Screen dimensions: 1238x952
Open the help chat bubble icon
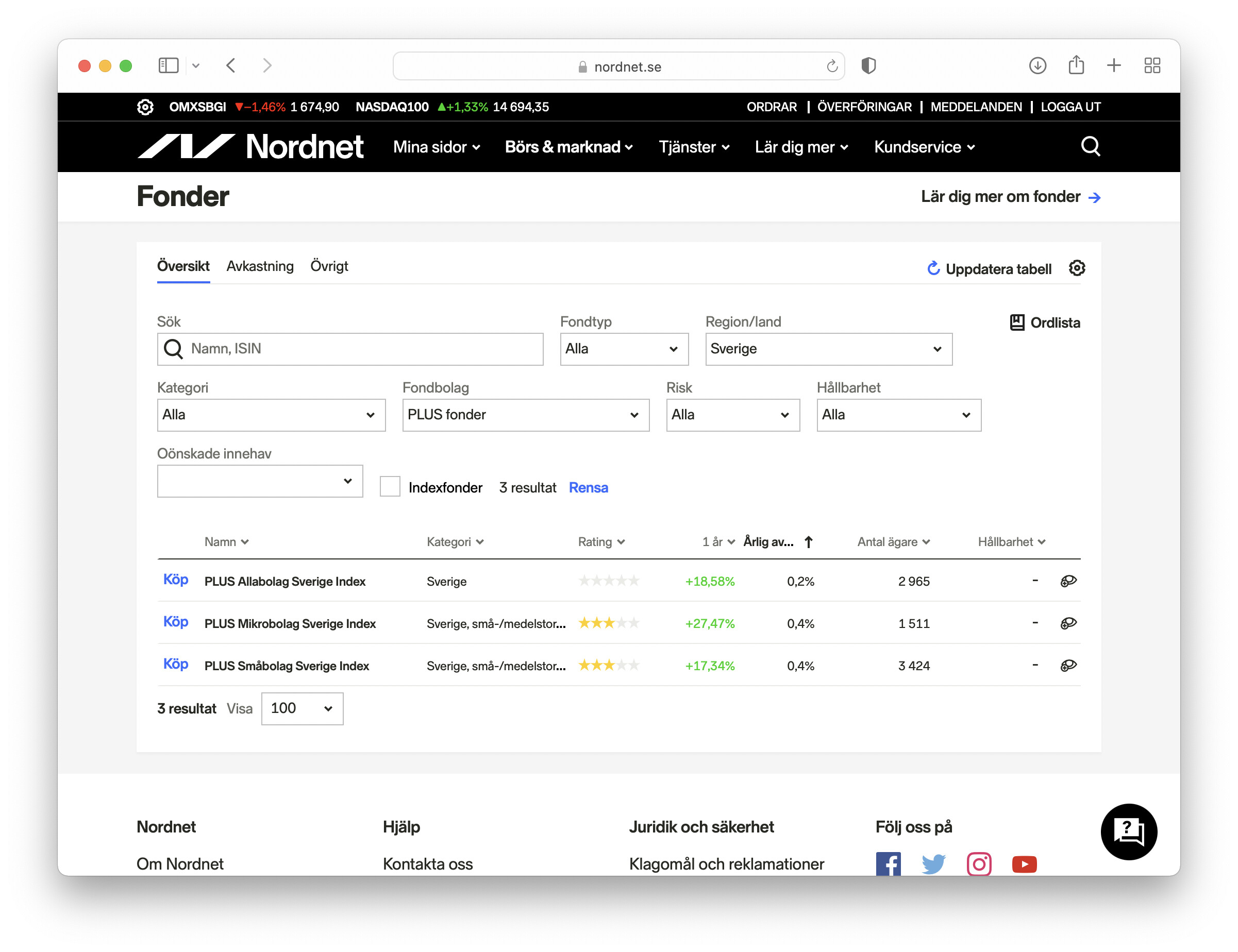pyautogui.click(x=1128, y=831)
